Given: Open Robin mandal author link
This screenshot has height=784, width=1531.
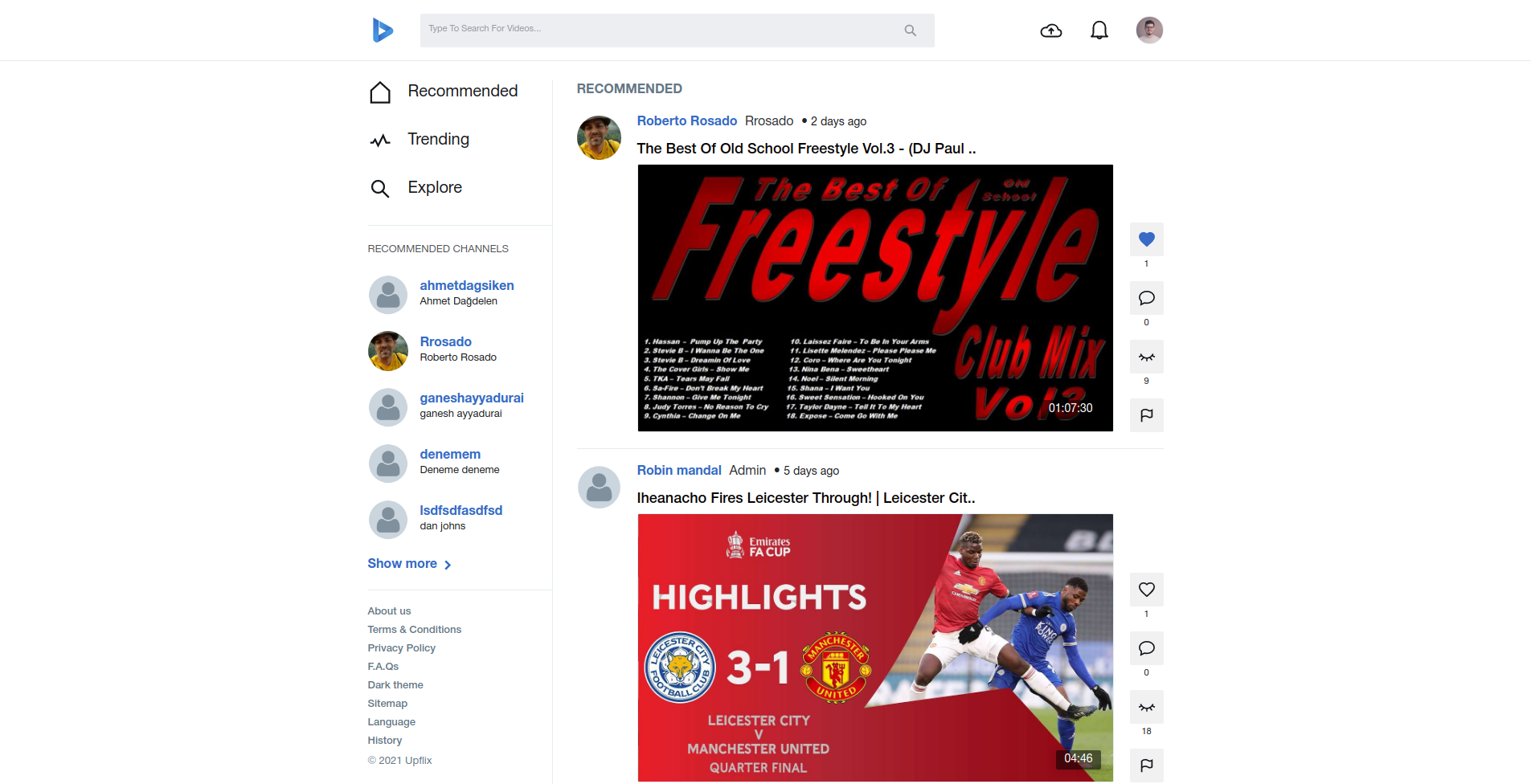Looking at the screenshot, I should [679, 470].
